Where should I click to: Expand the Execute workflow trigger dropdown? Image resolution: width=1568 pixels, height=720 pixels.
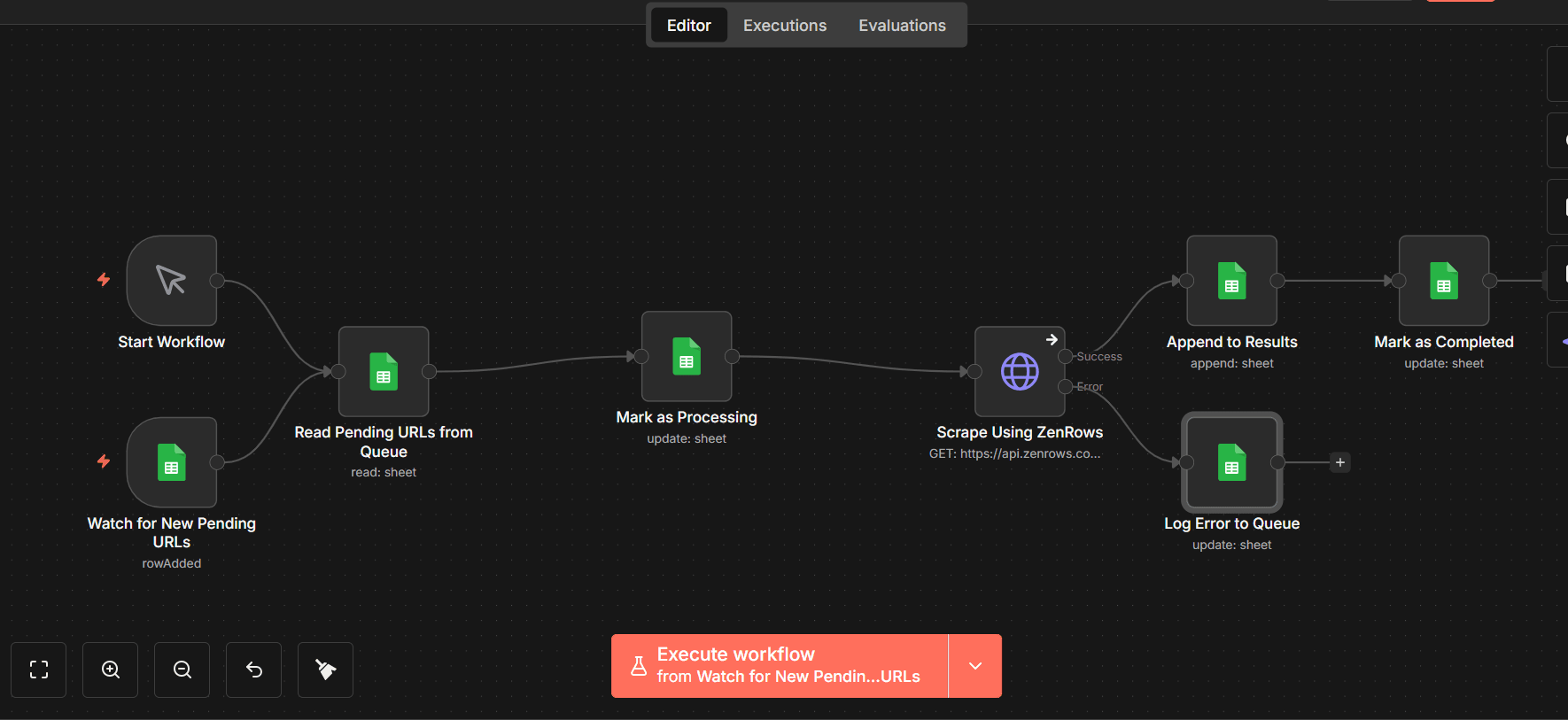975,666
